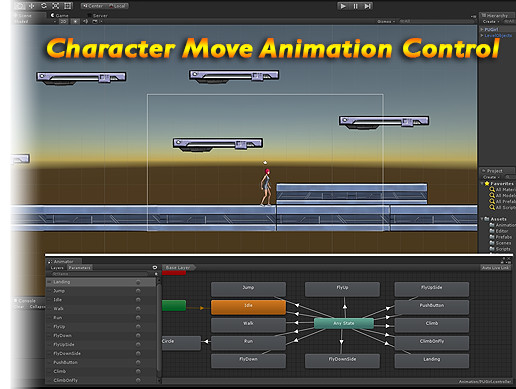Toggle scene lighting sun icon
516x389 pixels.
pos(75,21)
